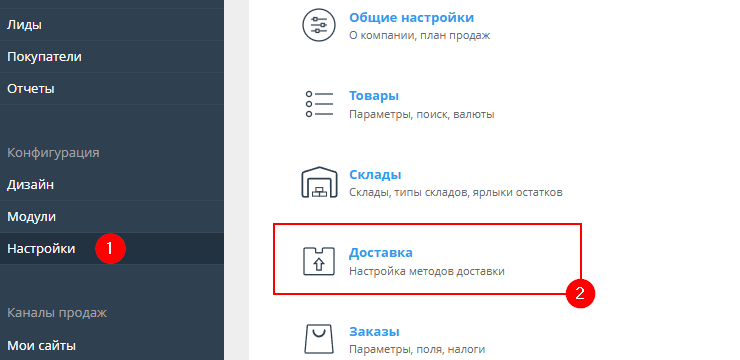
Task: Open Настройки in the sidebar
Action: point(112,248)
